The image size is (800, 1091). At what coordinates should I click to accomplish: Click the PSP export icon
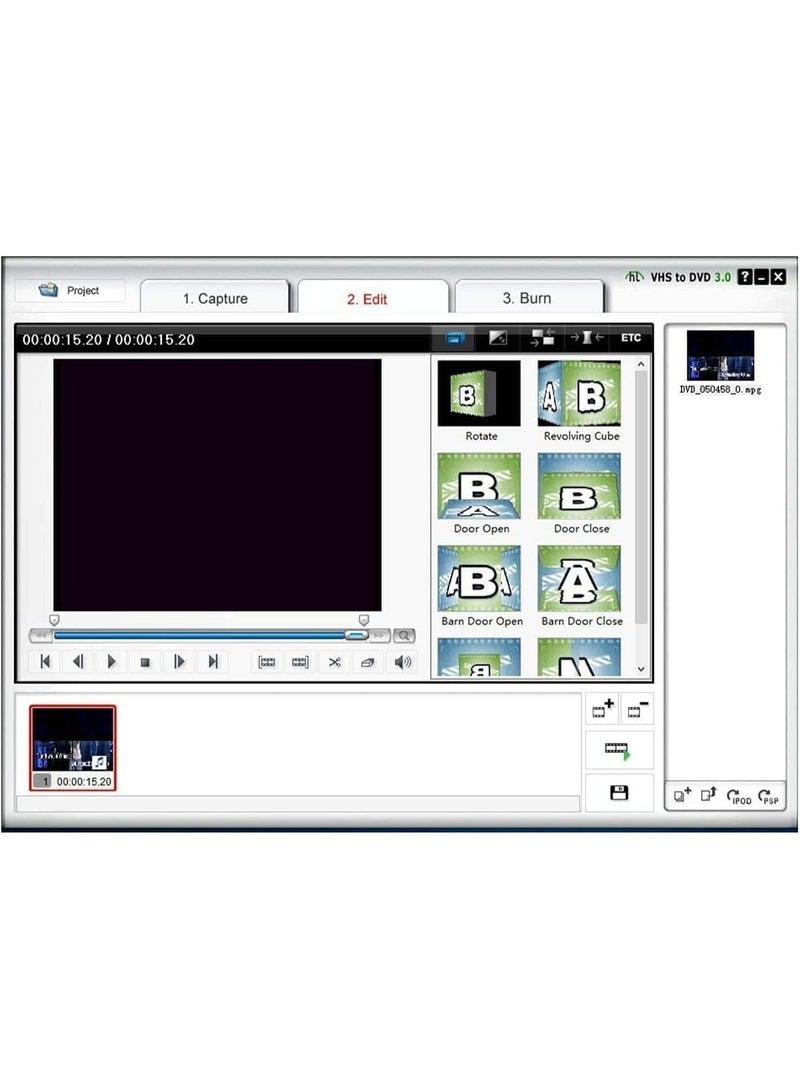pyautogui.click(x=769, y=797)
